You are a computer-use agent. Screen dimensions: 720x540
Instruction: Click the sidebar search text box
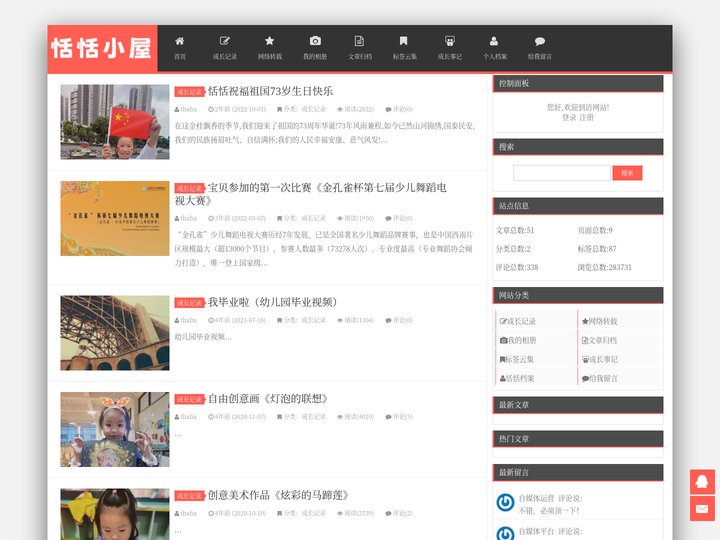[x=562, y=173]
